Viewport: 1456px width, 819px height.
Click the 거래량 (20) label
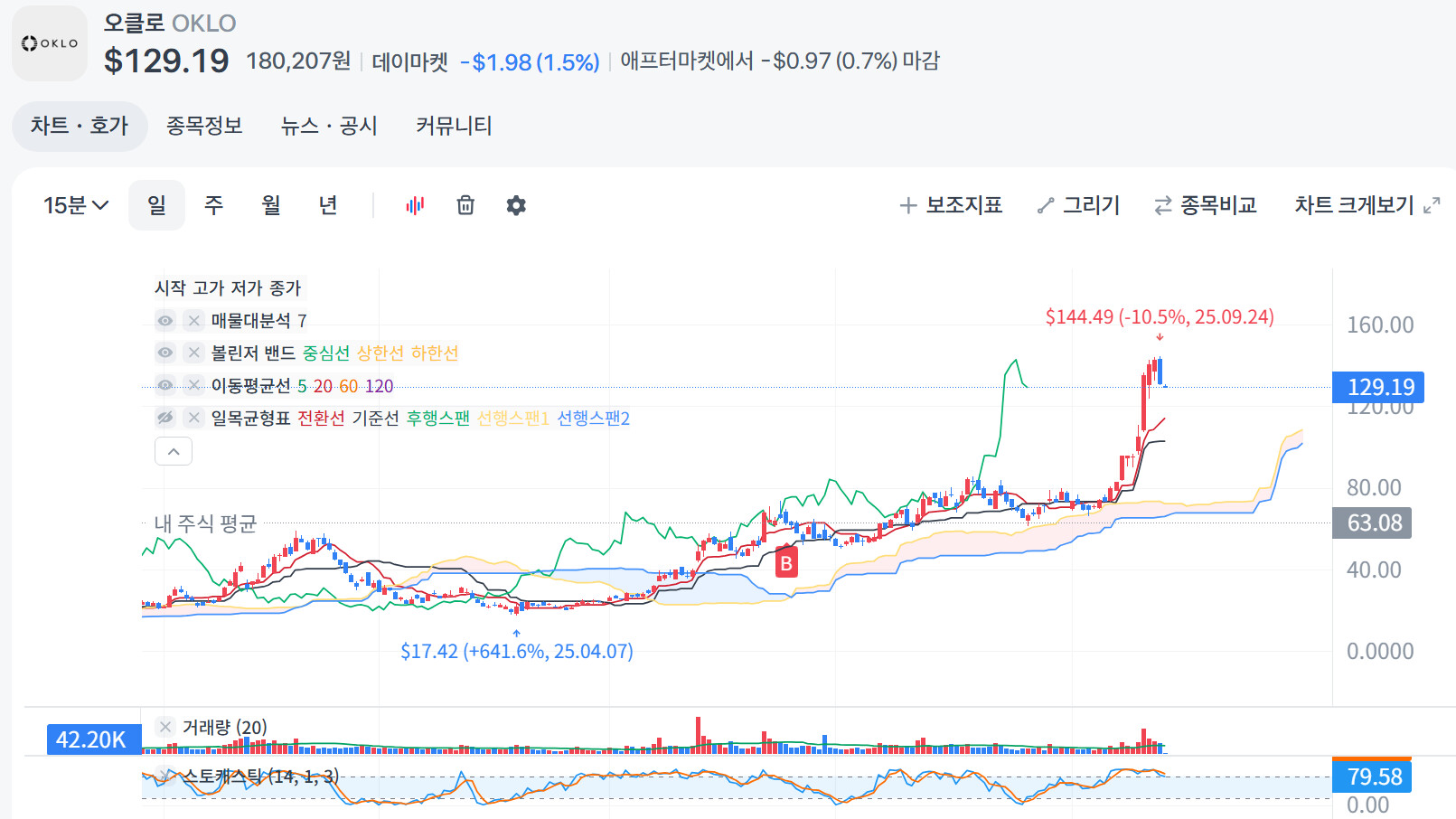pyautogui.click(x=225, y=727)
